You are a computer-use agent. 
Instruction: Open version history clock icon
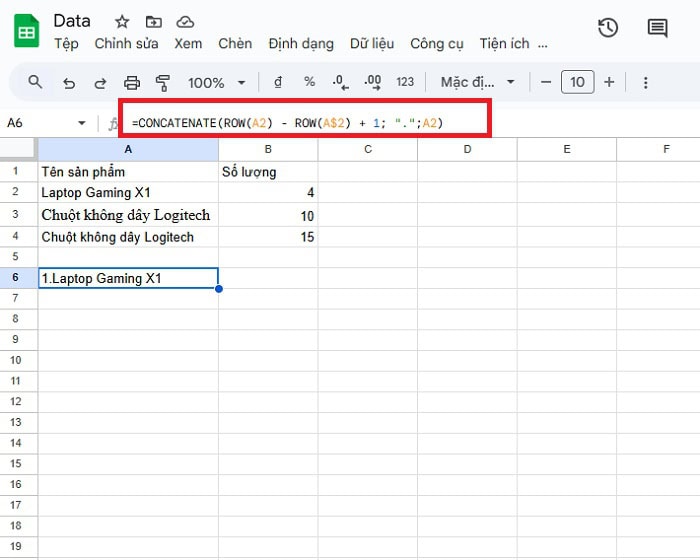(608, 28)
